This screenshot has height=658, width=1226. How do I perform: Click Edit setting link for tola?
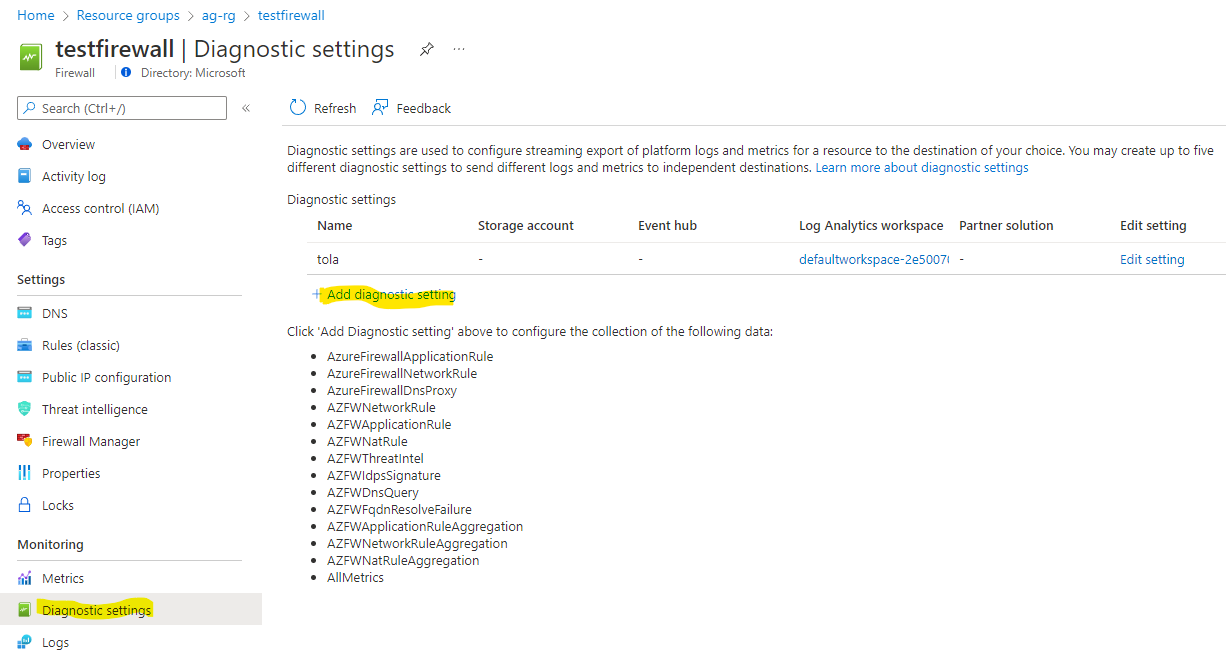[1152, 259]
